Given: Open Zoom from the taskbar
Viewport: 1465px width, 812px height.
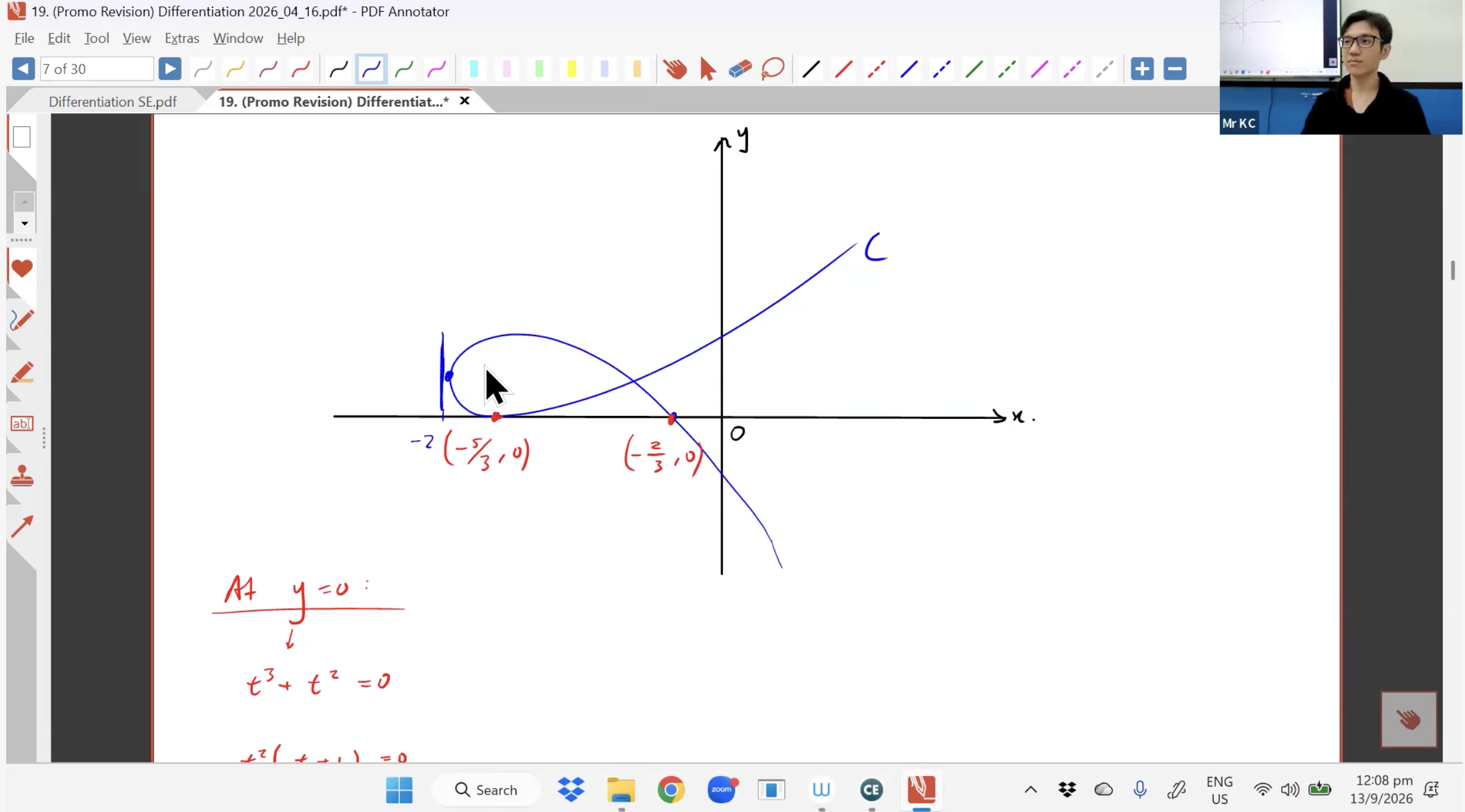Looking at the screenshot, I should (721, 790).
